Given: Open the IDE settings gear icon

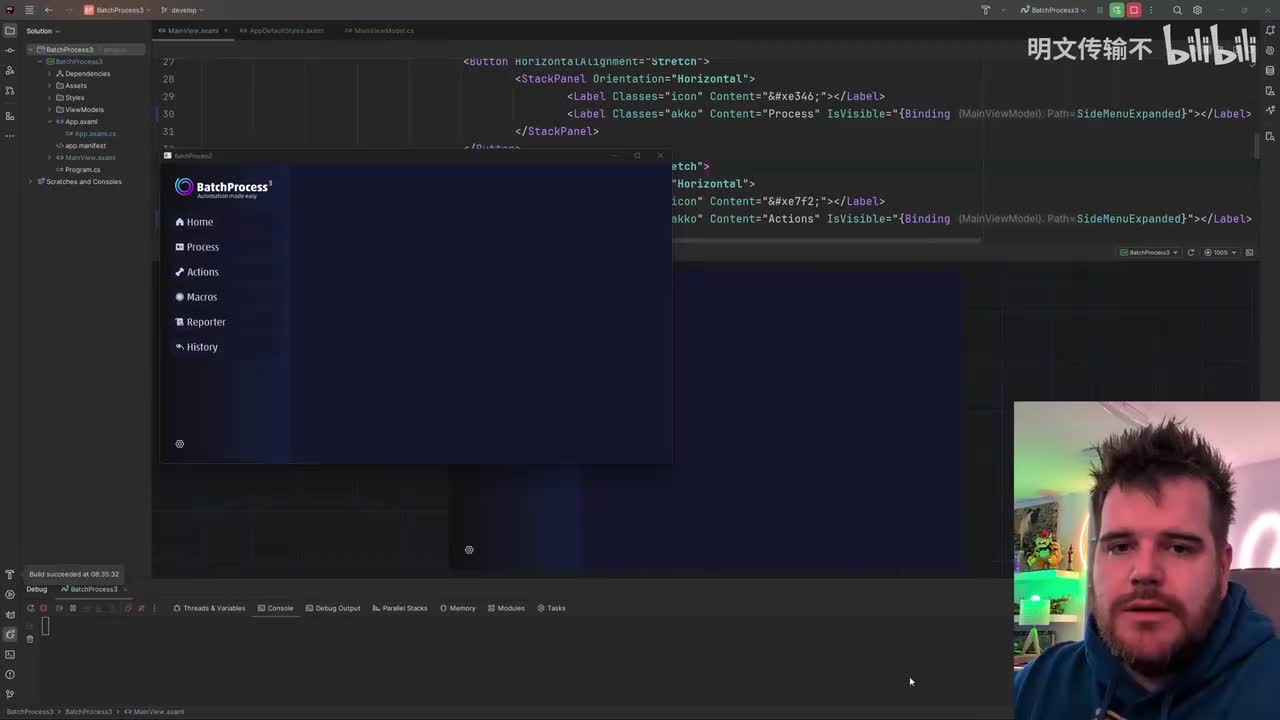Looking at the screenshot, I should (x=1197, y=10).
